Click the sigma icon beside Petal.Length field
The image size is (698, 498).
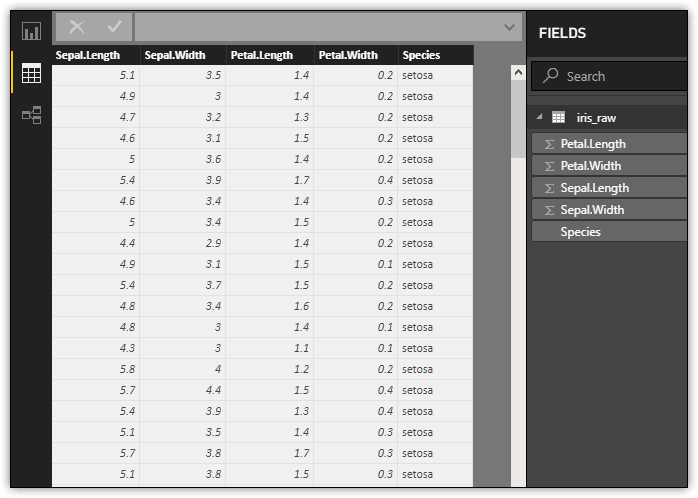pos(549,144)
